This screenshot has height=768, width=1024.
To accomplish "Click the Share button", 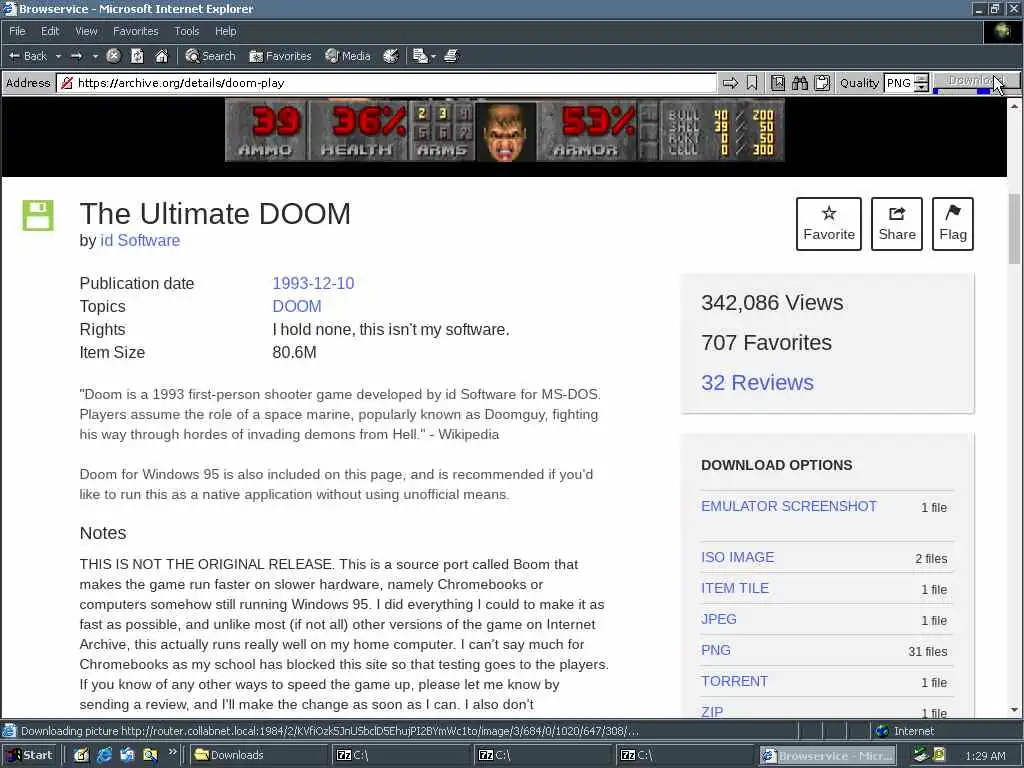I will point(897,224).
